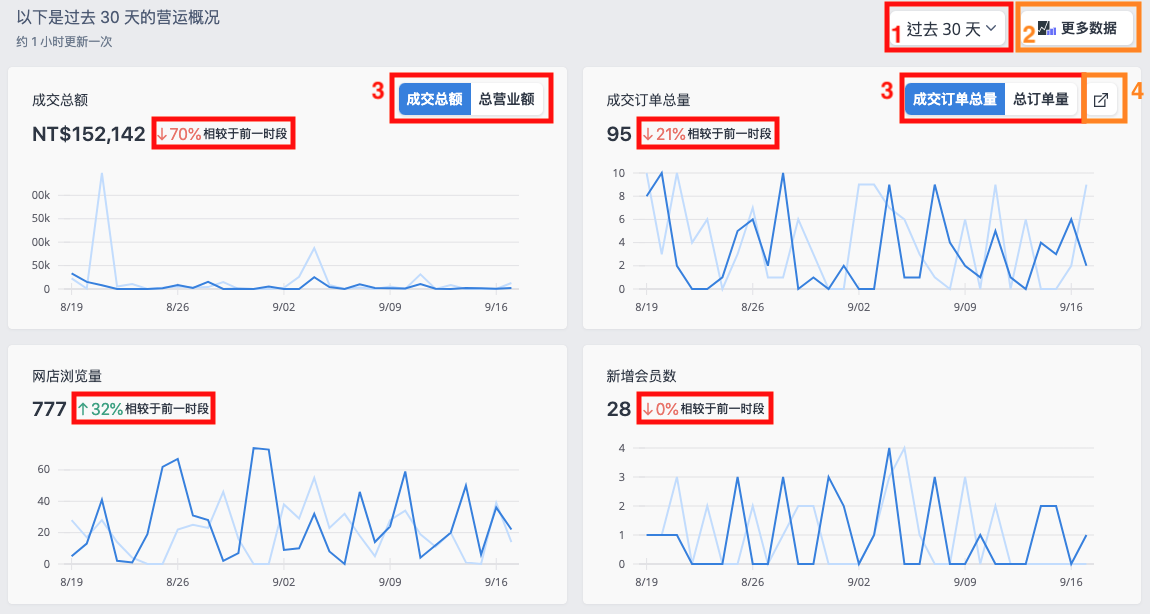Click the 95 order count value

pyautogui.click(x=619, y=134)
